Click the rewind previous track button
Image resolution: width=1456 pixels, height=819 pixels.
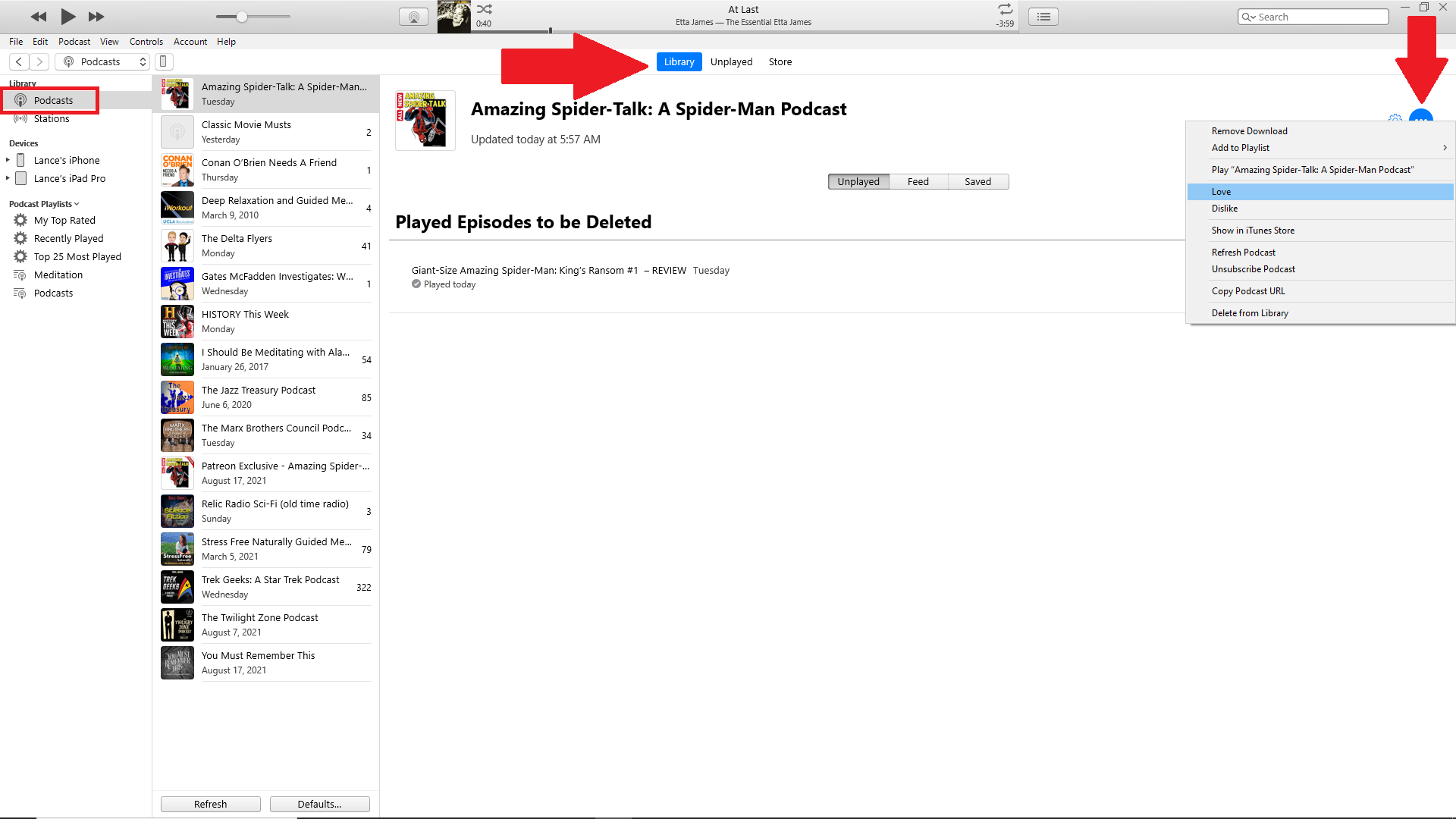click(39, 17)
